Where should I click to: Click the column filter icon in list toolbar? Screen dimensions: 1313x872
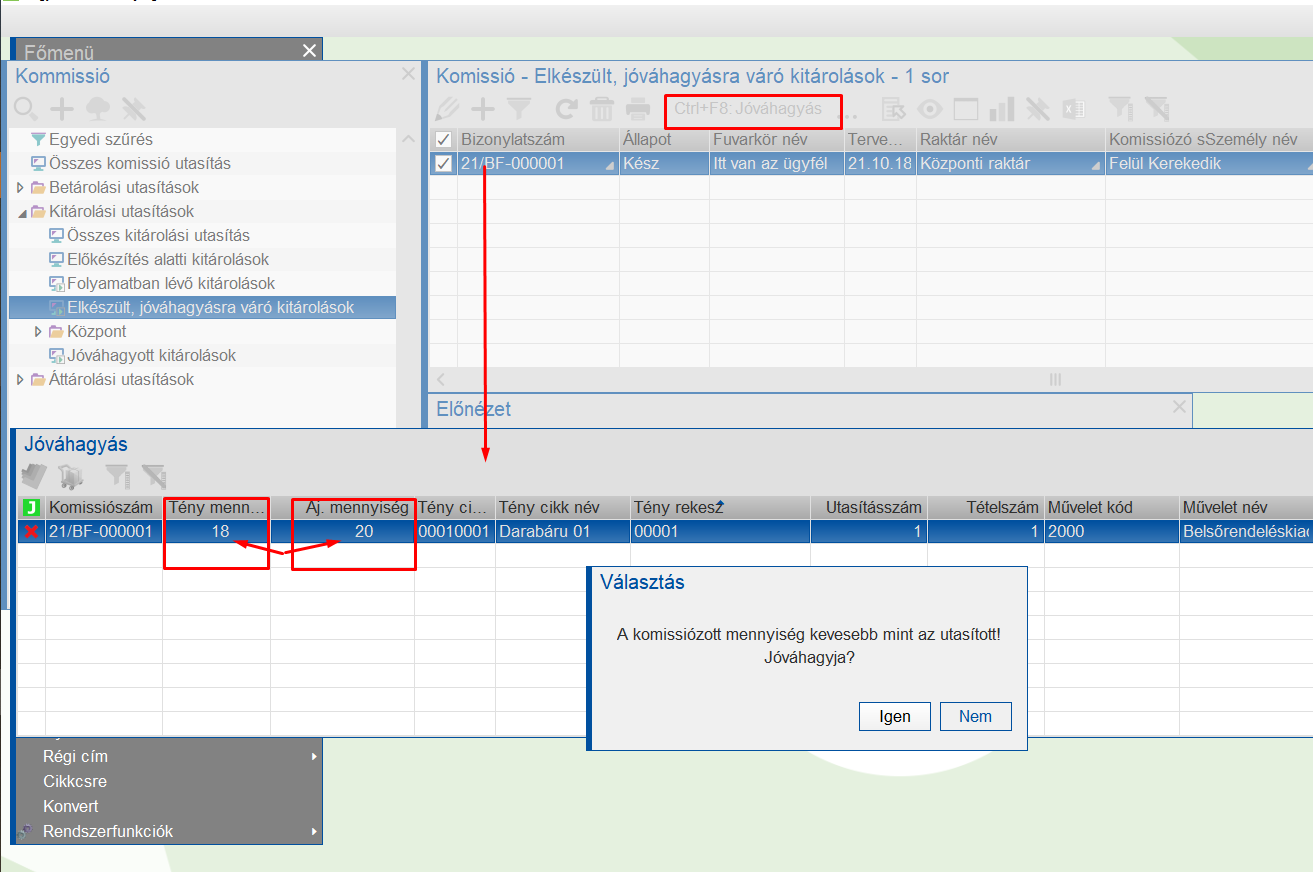1121,109
